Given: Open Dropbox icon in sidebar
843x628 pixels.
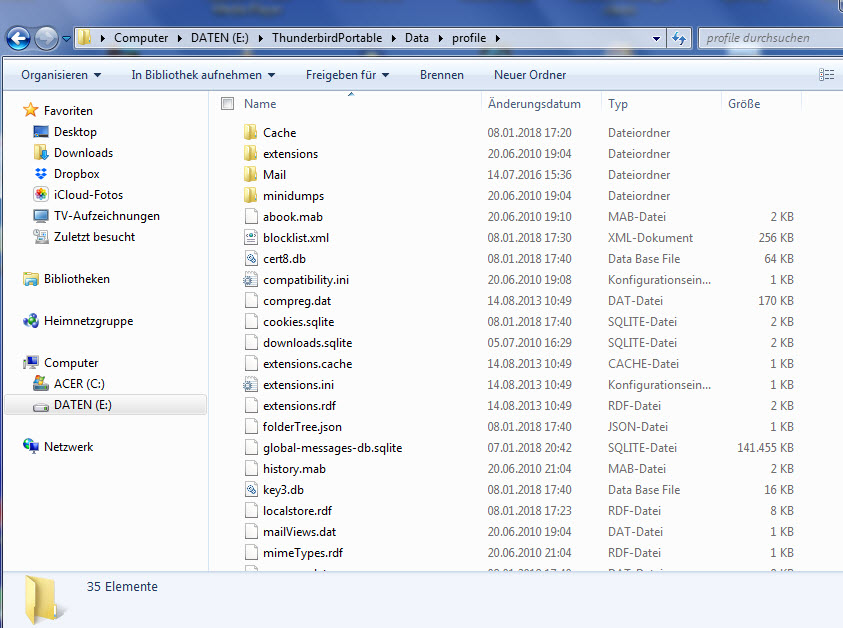Looking at the screenshot, I should 41,174.
